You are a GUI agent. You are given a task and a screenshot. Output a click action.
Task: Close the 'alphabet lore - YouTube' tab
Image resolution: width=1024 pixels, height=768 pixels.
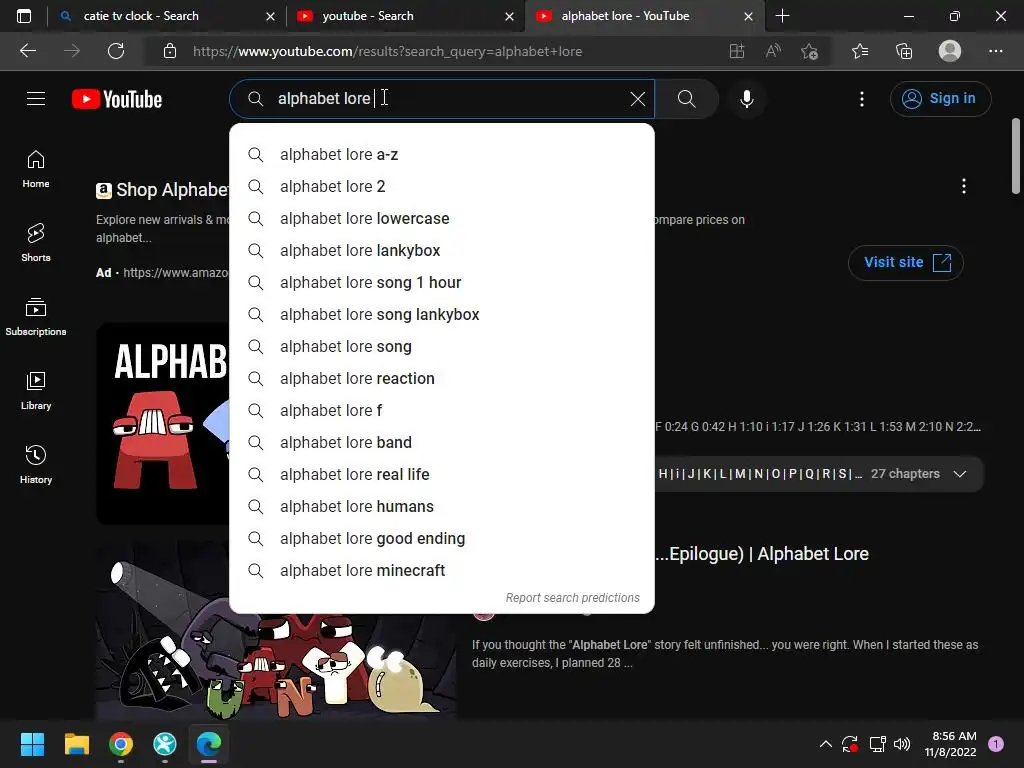click(748, 16)
